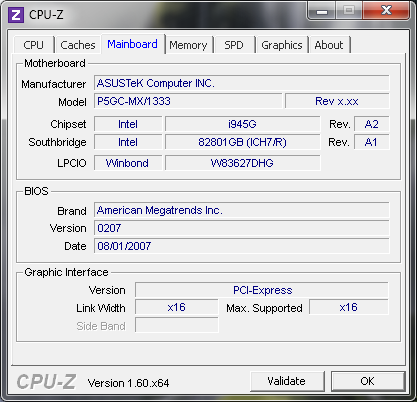Click the CPU-Z title bar text
This screenshot has height=402, width=417.
46,15
